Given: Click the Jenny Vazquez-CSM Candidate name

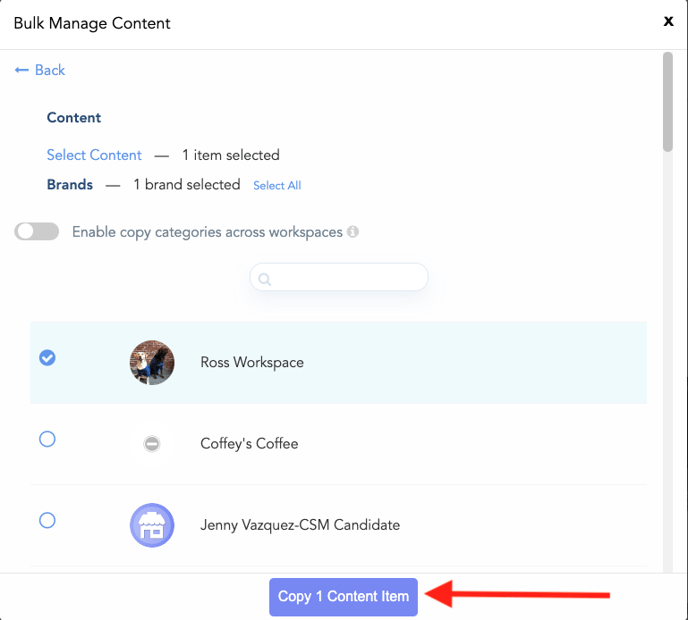Looking at the screenshot, I should pyautogui.click(x=300, y=525).
